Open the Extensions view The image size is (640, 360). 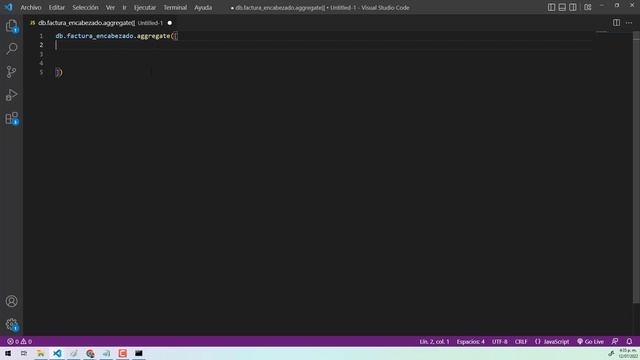pyautogui.click(x=11, y=118)
